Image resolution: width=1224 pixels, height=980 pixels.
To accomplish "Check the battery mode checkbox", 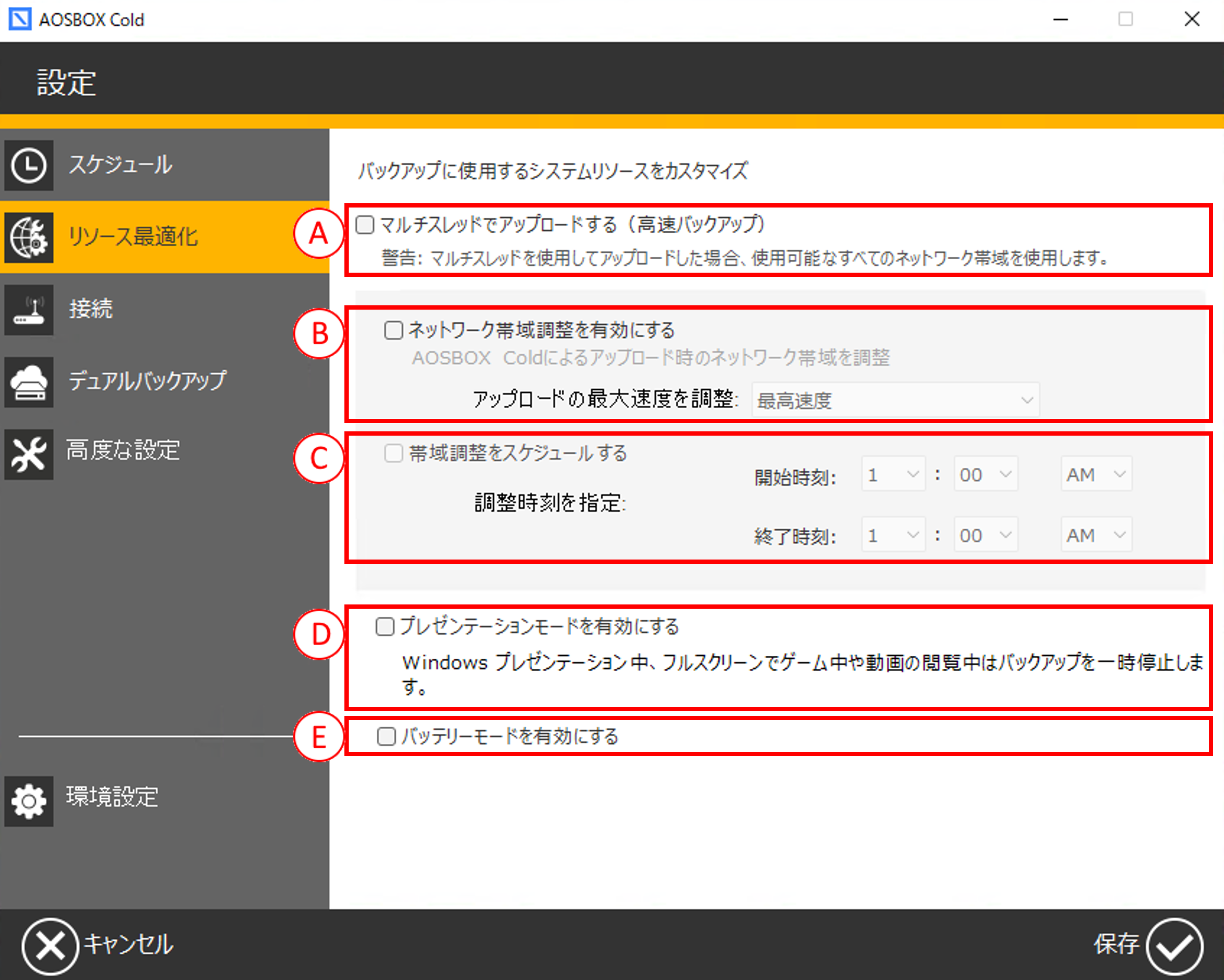I will coord(386,736).
